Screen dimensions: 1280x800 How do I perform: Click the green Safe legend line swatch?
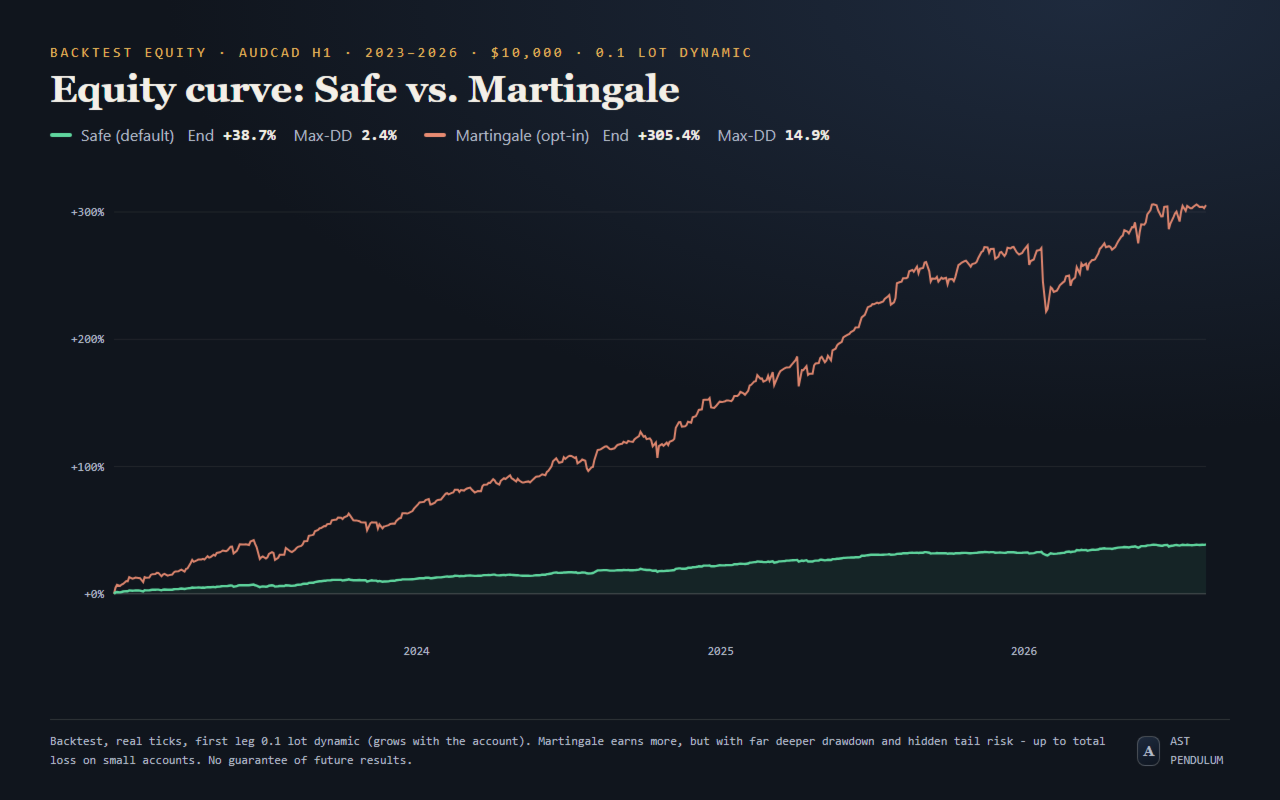[61, 135]
